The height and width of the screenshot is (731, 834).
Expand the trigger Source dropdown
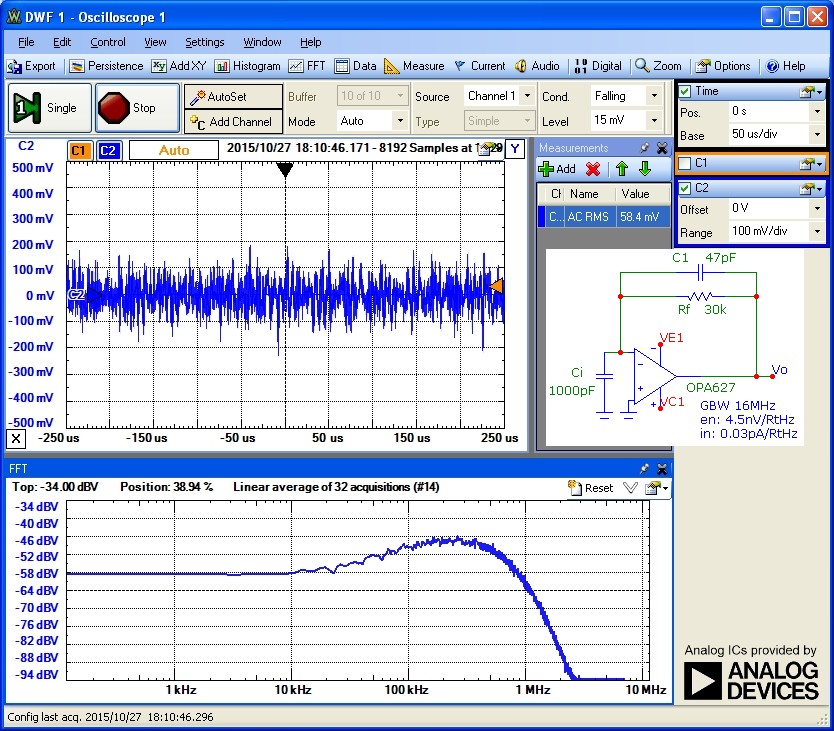tap(525, 96)
